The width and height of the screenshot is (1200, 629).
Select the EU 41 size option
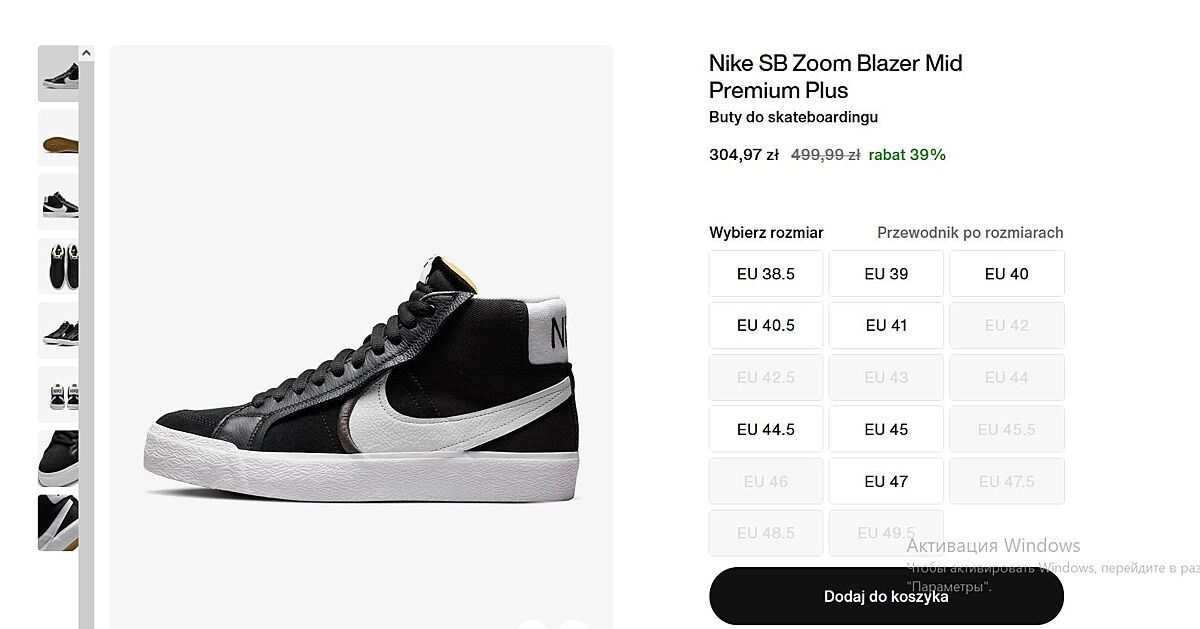[886, 325]
